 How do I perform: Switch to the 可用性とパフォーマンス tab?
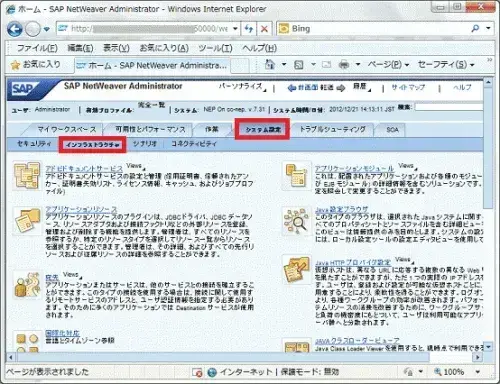point(150,129)
